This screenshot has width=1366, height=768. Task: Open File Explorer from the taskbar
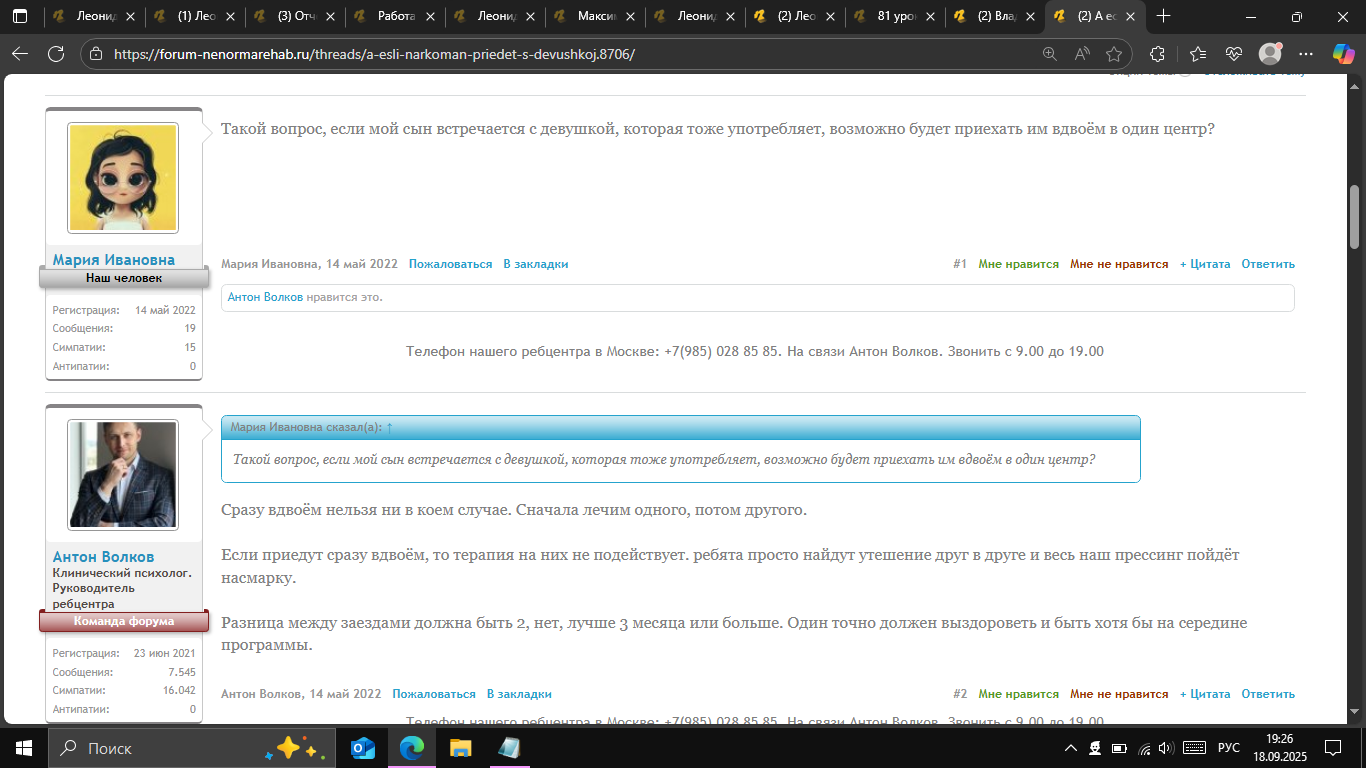[460, 748]
